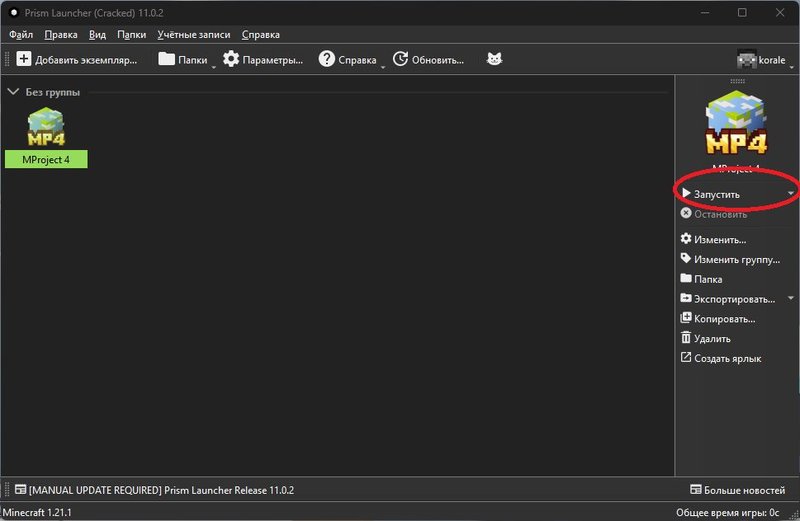Click the Minecraft 1.21.1 status text
The image size is (800, 521).
pos(37,512)
